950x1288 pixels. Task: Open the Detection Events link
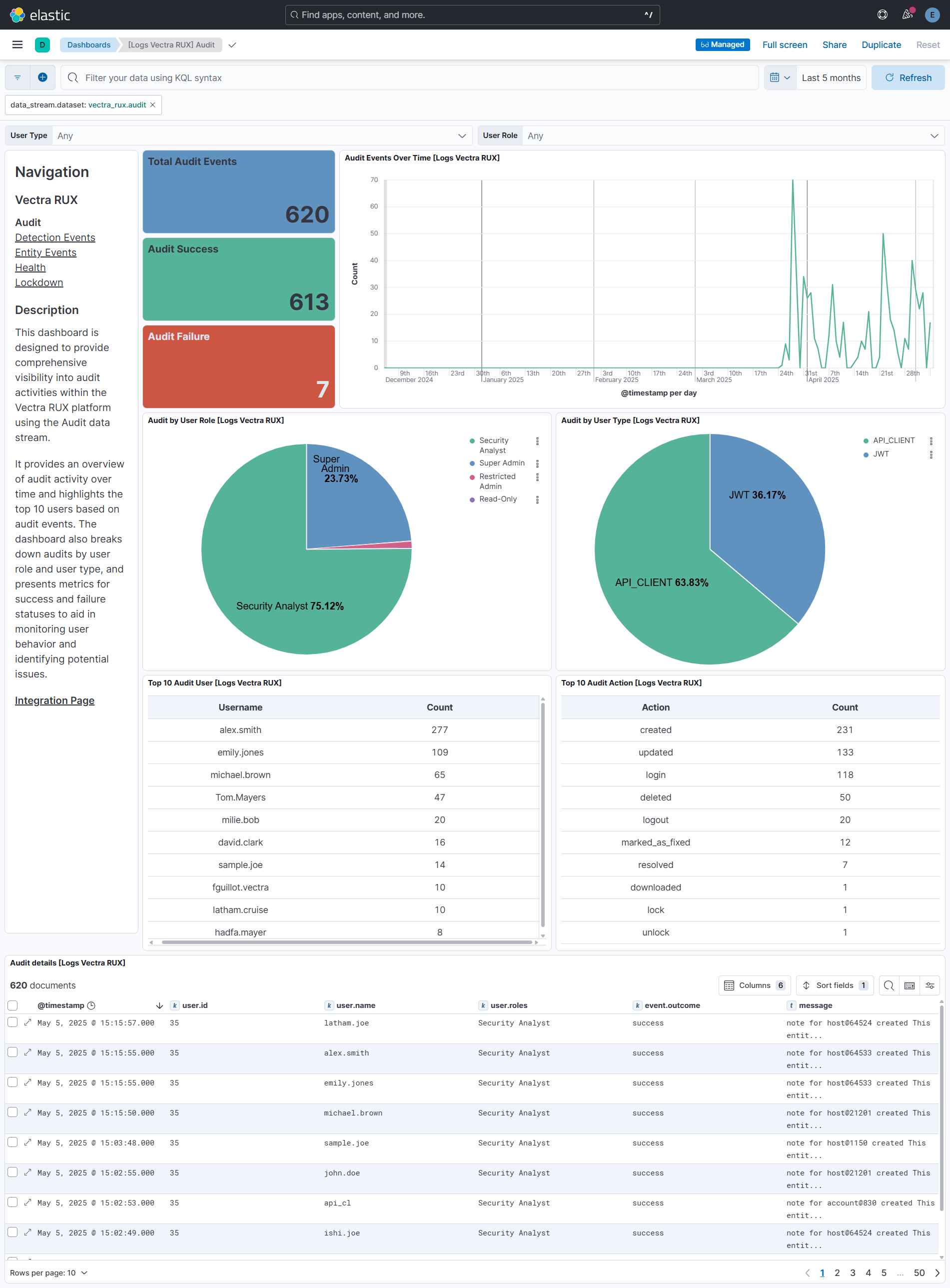[x=55, y=237]
